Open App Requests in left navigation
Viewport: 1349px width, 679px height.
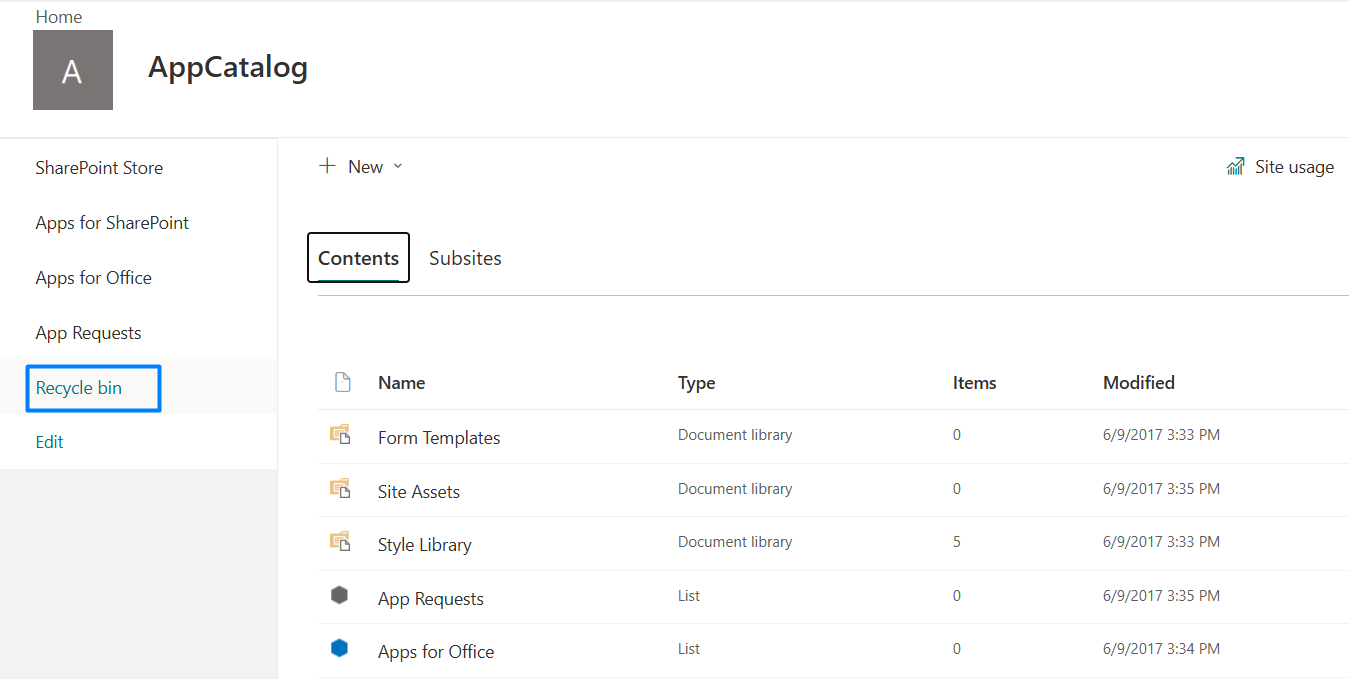(x=88, y=333)
